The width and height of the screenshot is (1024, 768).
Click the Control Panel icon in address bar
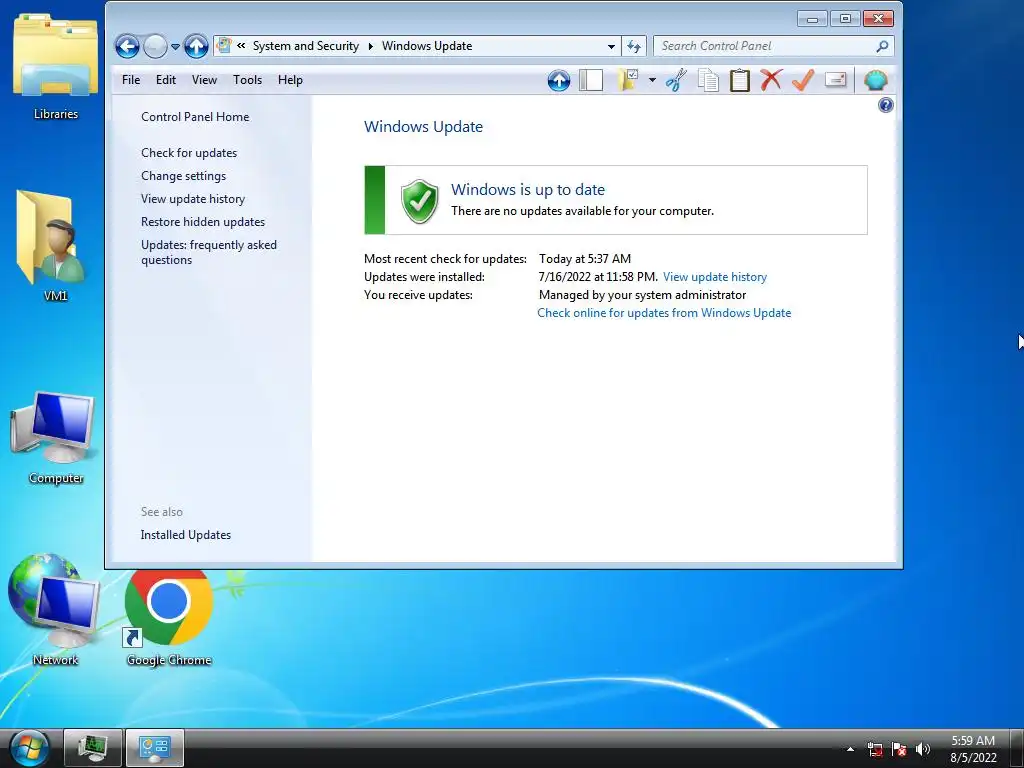(224, 46)
